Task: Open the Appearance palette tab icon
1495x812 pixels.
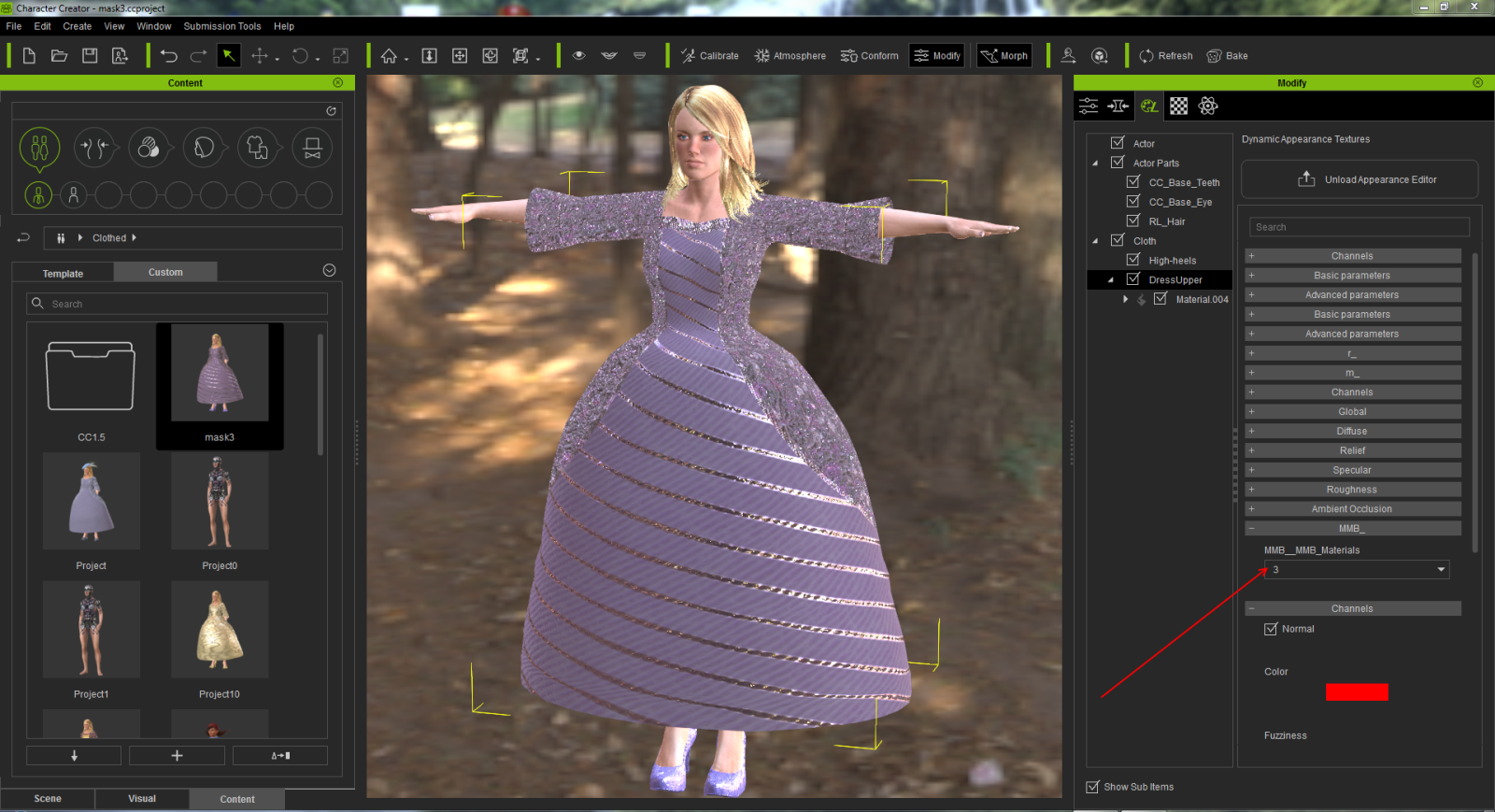Action: (x=1149, y=106)
